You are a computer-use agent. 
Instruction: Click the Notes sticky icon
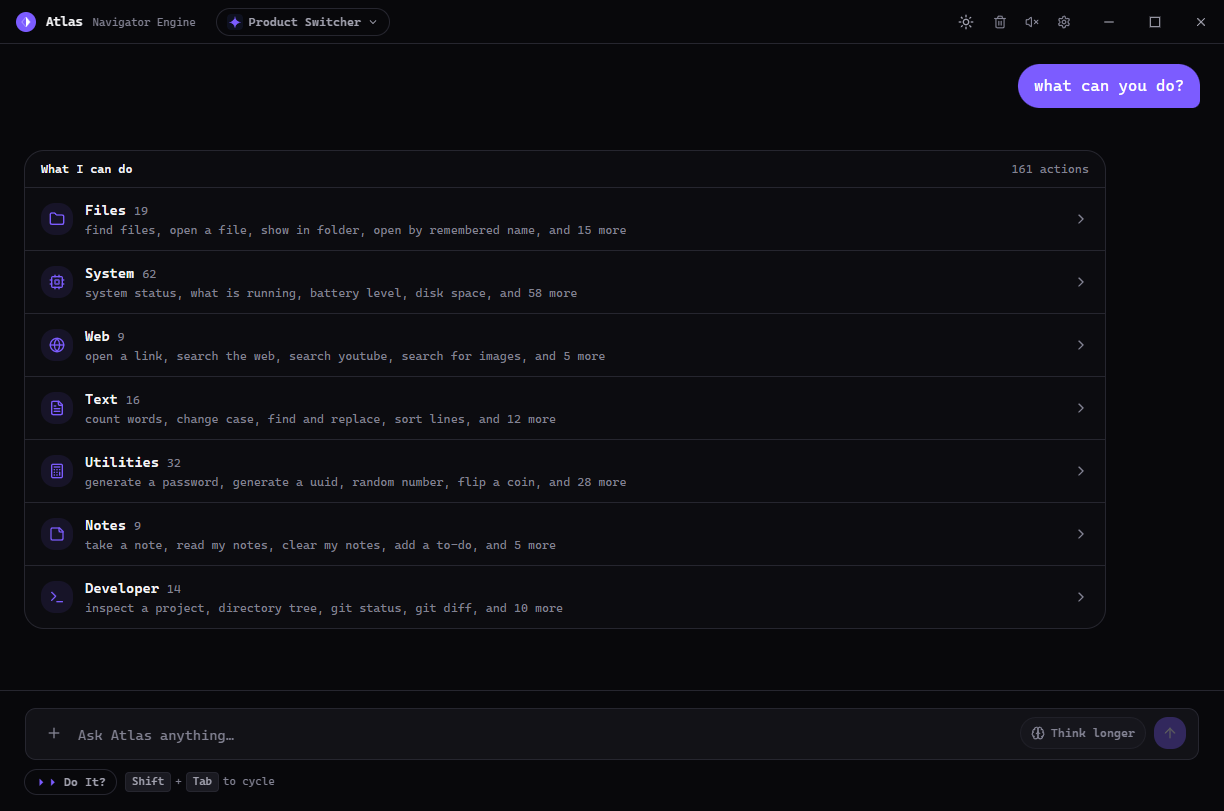tap(57, 534)
